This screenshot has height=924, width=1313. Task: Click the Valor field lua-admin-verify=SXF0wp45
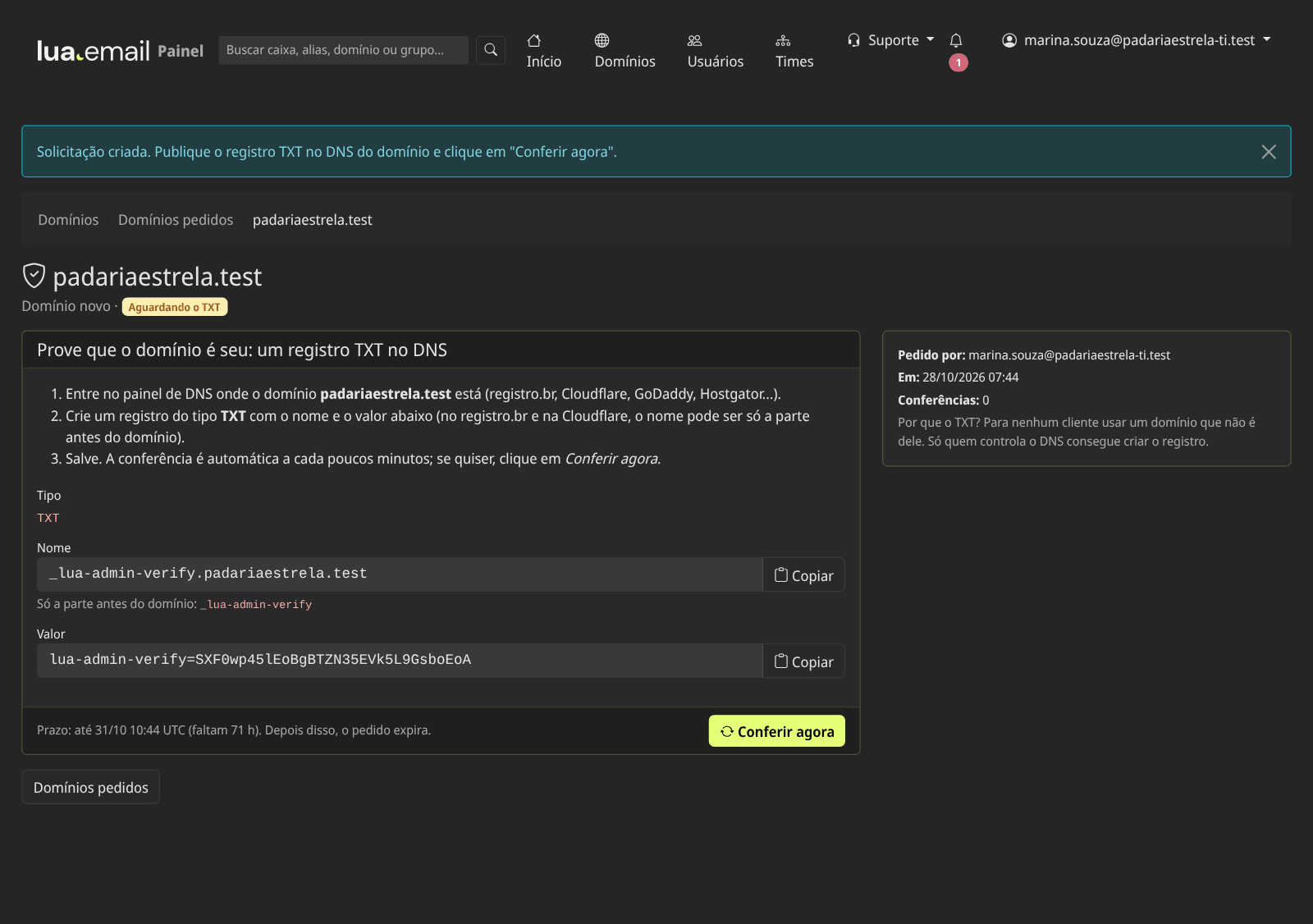point(400,661)
